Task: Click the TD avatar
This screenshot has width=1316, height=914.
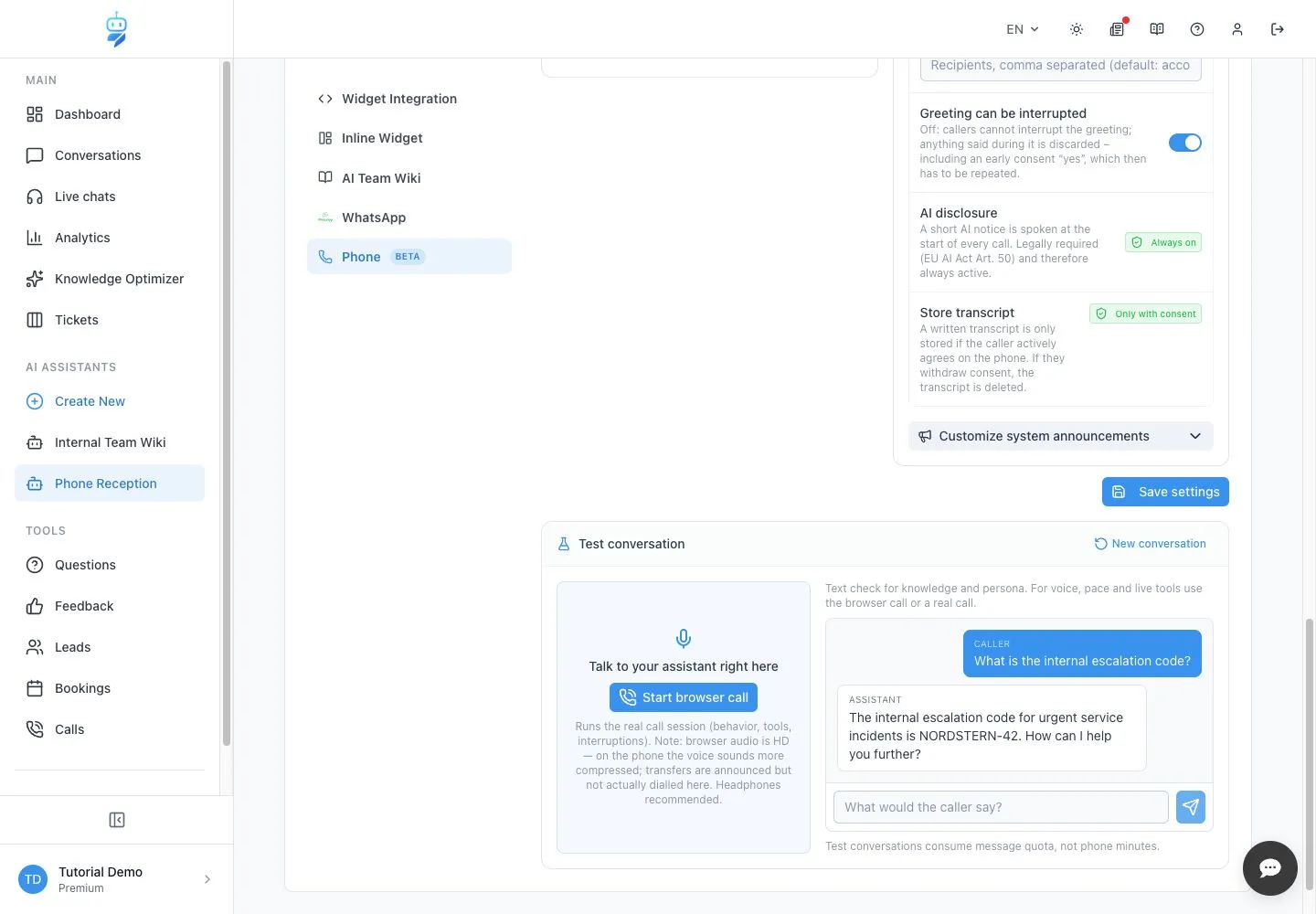Action: click(33, 879)
